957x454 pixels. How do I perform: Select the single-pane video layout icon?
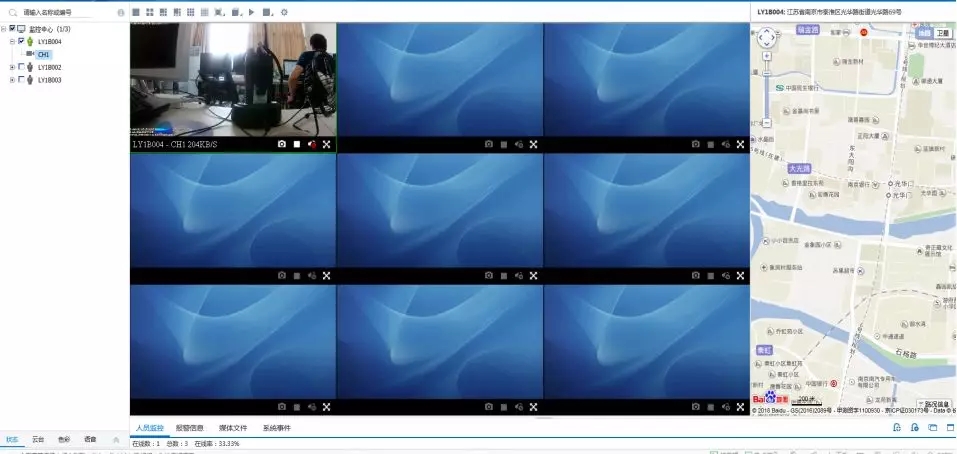point(135,12)
